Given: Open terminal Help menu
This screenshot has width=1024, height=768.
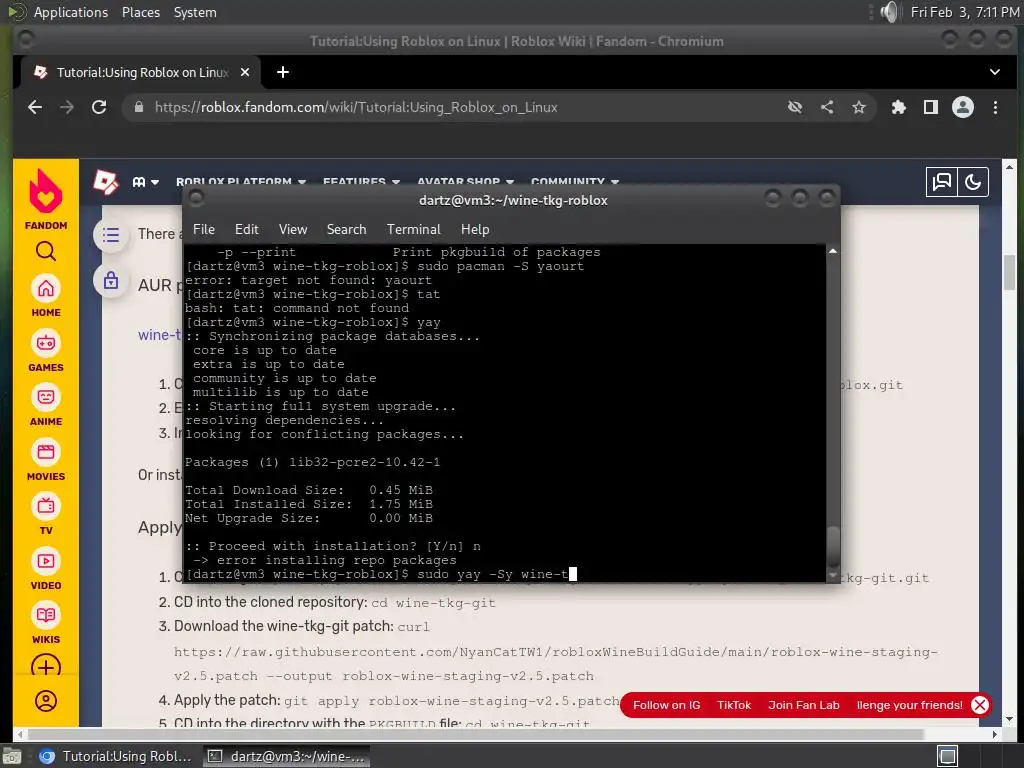Looking at the screenshot, I should (x=475, y=229).
